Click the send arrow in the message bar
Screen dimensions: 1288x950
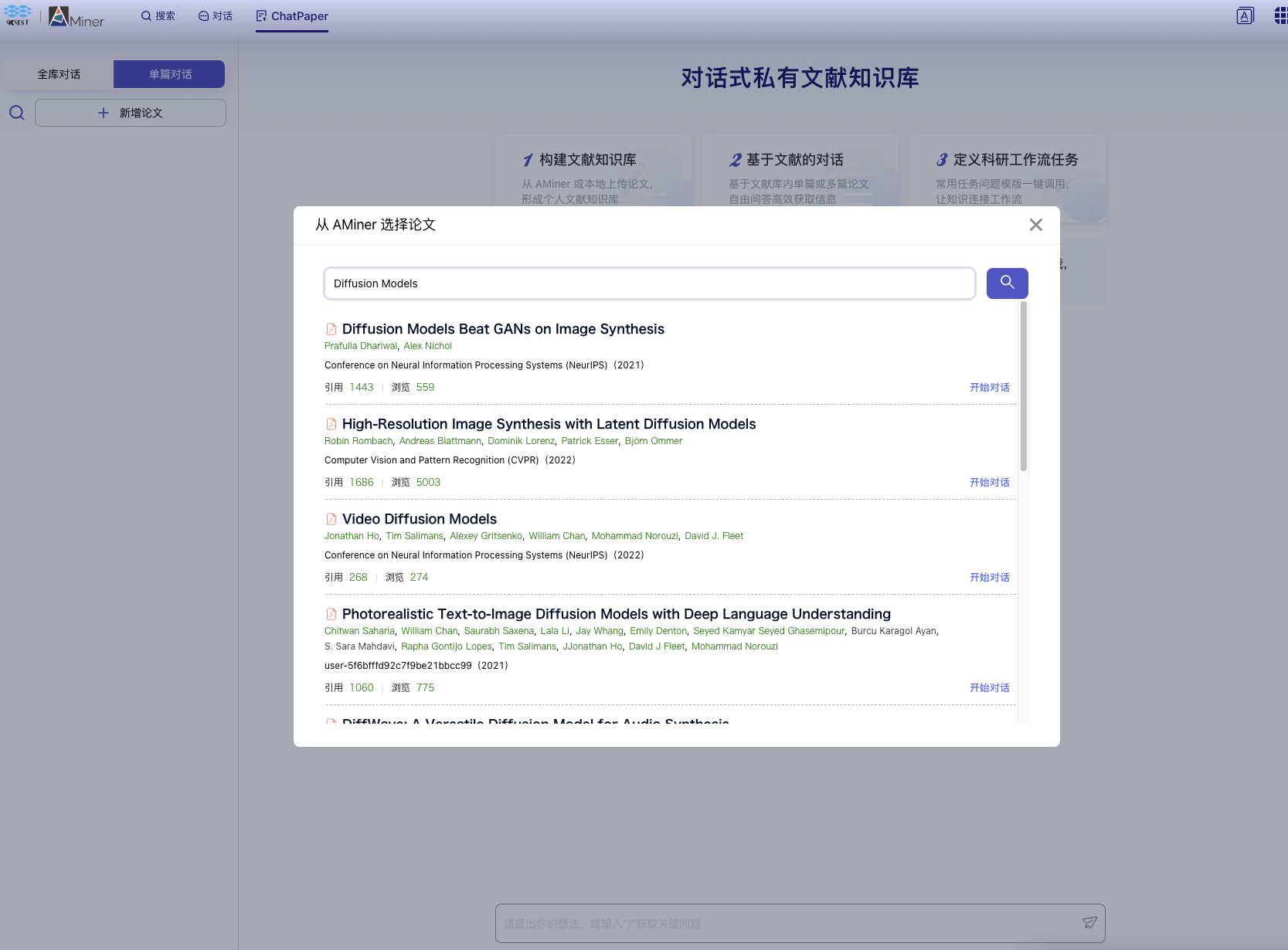coord(1089,922)
